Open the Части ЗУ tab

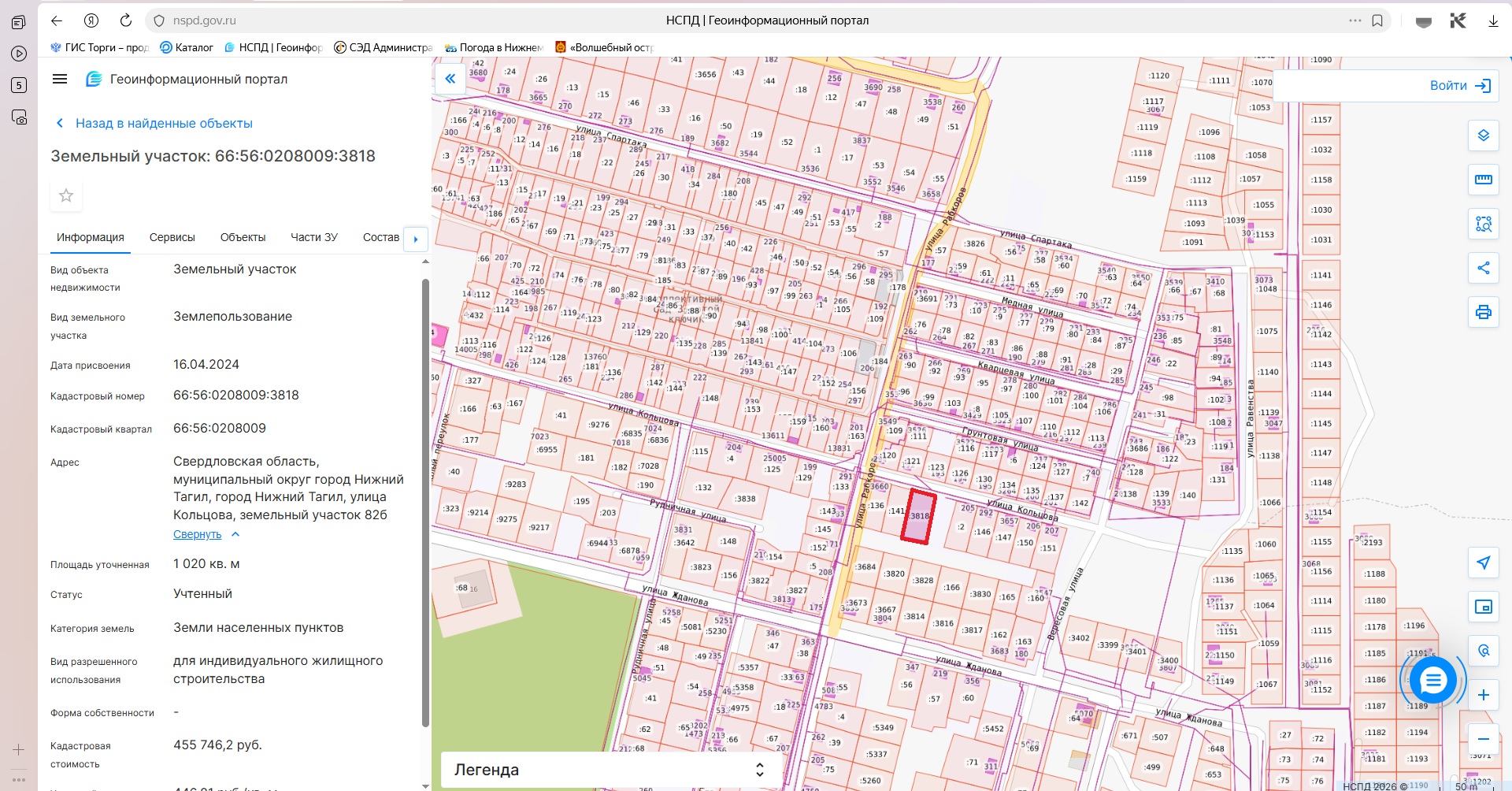313,237
